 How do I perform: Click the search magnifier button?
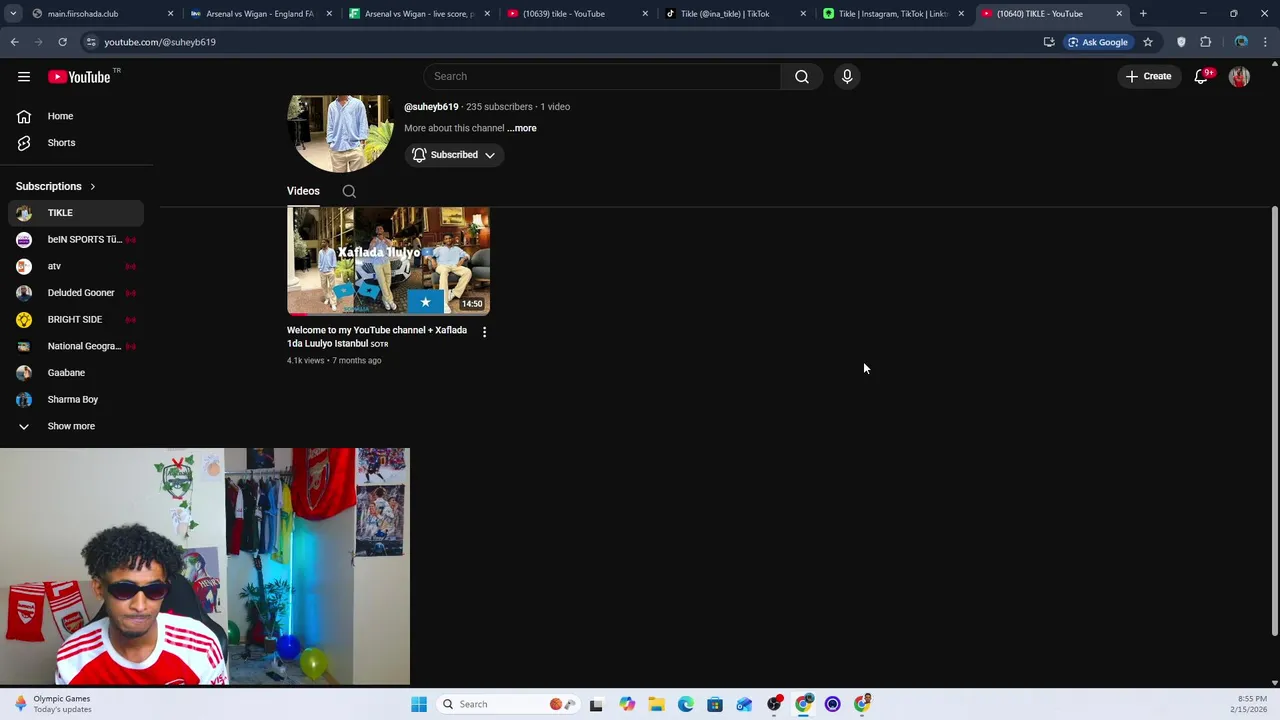click(x=802, y=76)
